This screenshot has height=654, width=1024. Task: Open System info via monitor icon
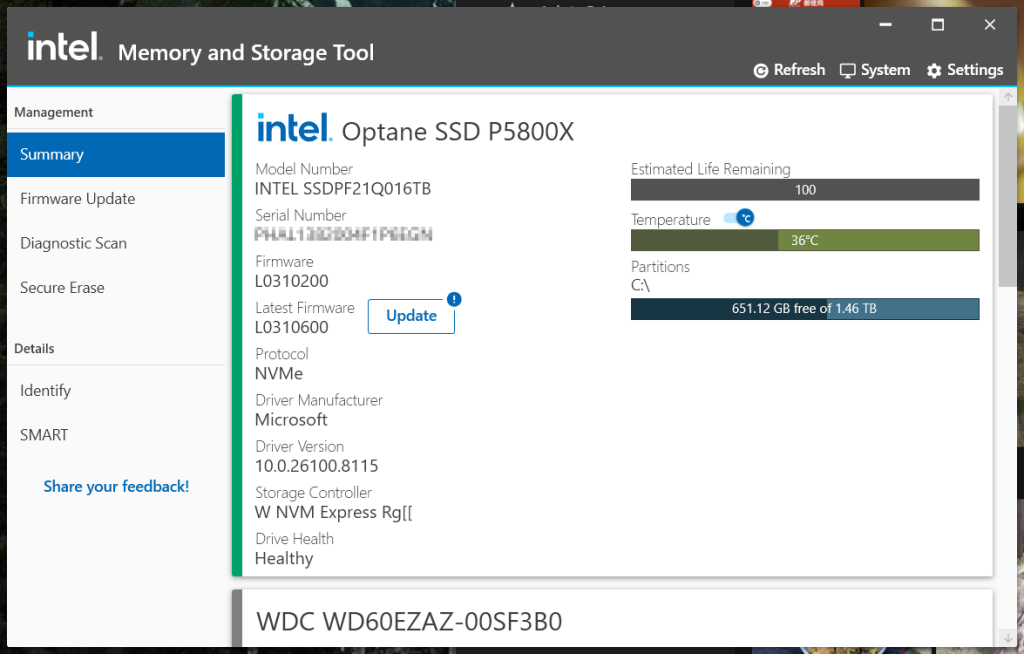click(848, 71)
